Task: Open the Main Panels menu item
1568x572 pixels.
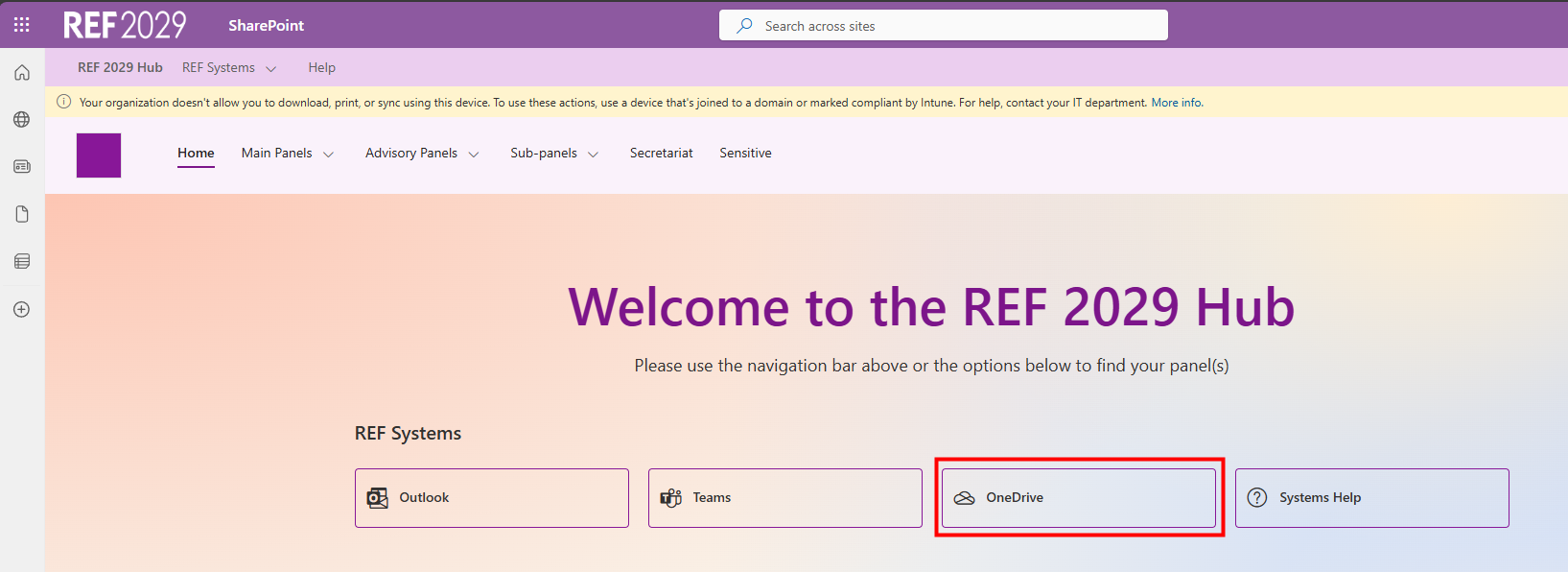Action: click(276, 153)
